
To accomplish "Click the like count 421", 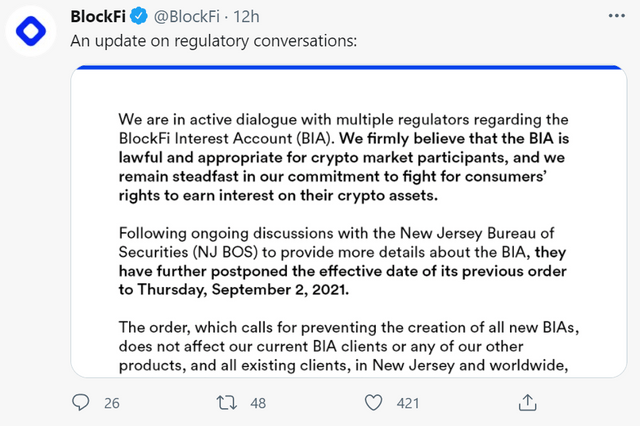I will (x=410, y=402).
